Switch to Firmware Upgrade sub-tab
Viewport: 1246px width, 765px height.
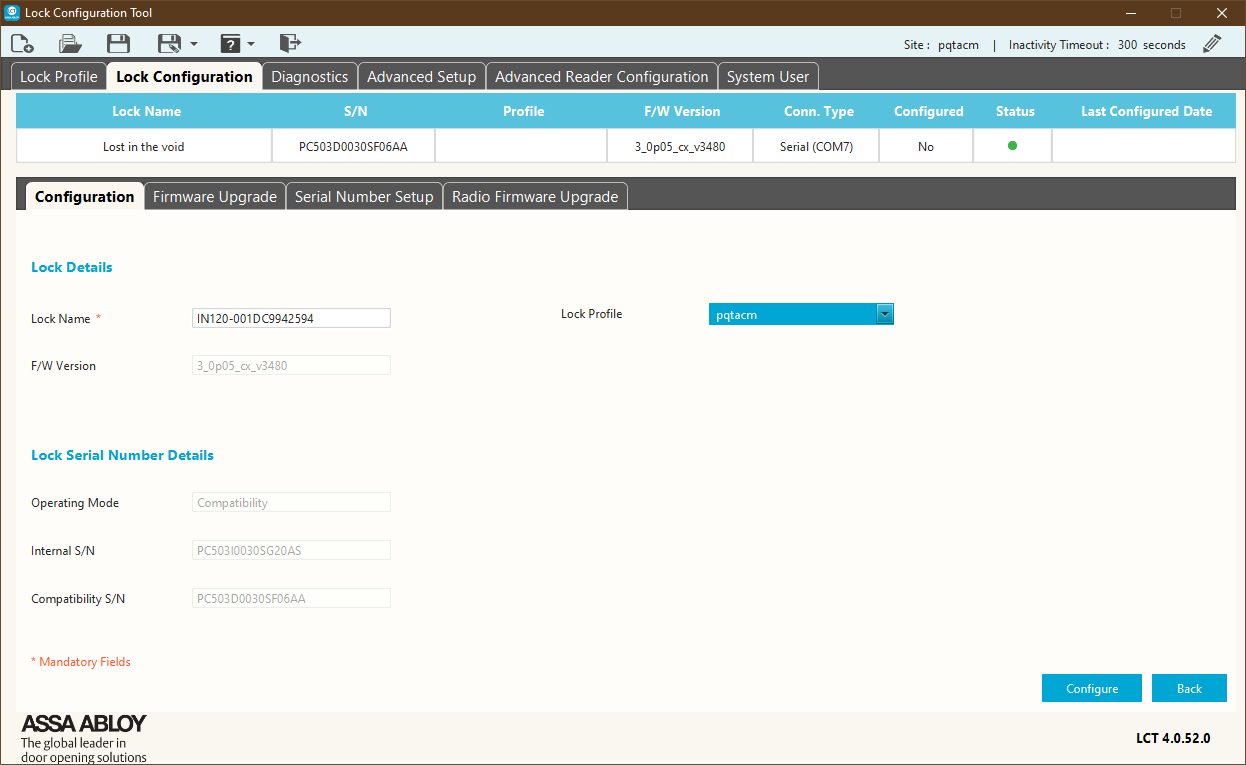point(215,197)
